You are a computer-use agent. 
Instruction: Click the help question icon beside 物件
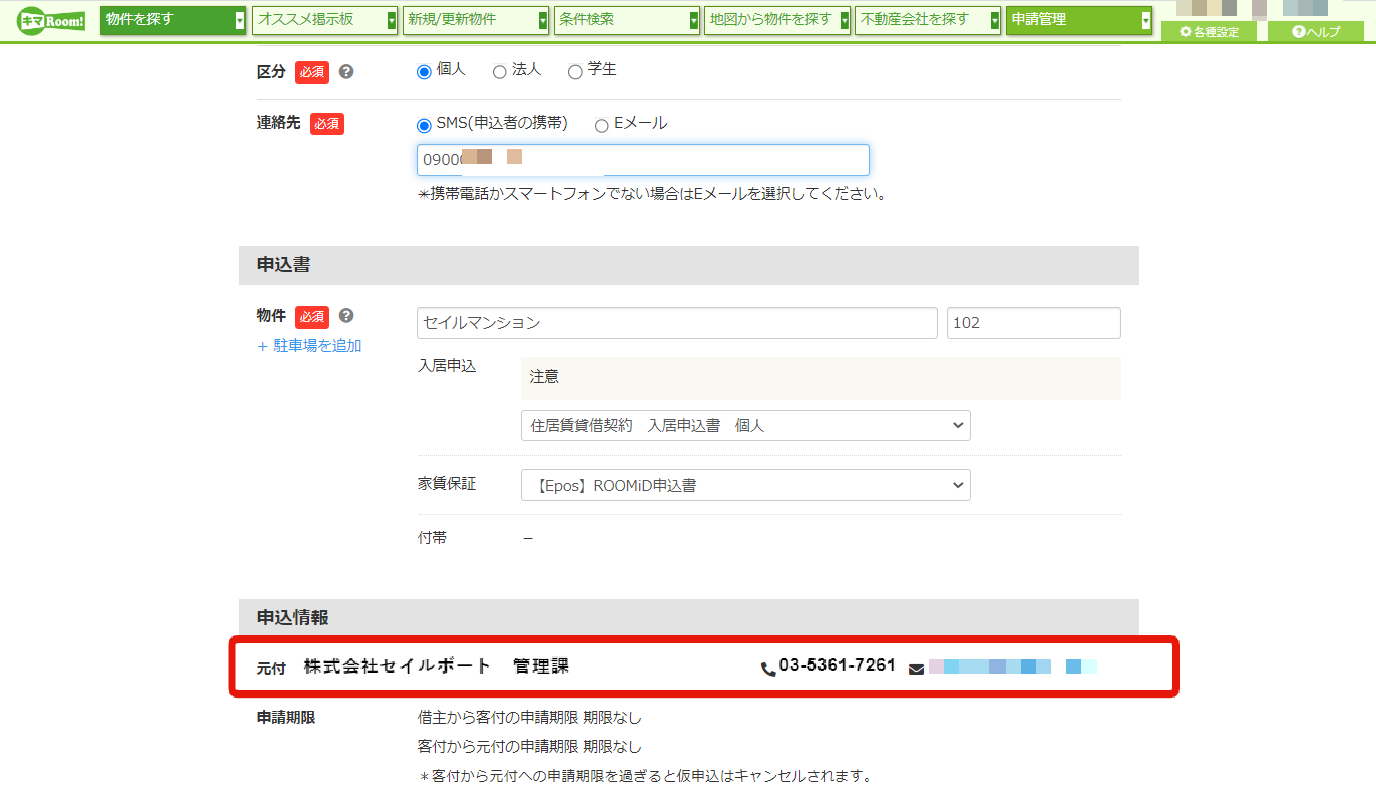coord(346,316)
